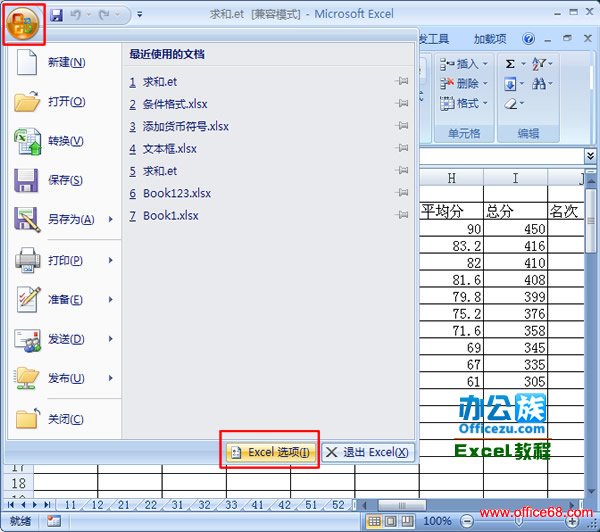Click the Fill down-arrow icon
Viewport: 600px width, 532px height.
click(510, 84)
